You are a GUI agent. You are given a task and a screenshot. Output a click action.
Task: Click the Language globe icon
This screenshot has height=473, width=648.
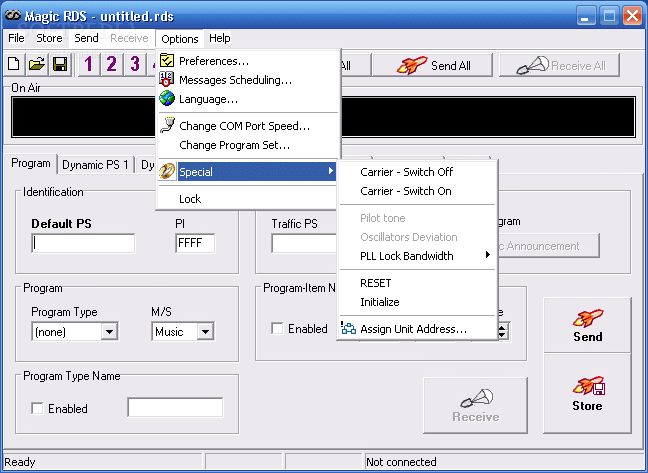167,98
